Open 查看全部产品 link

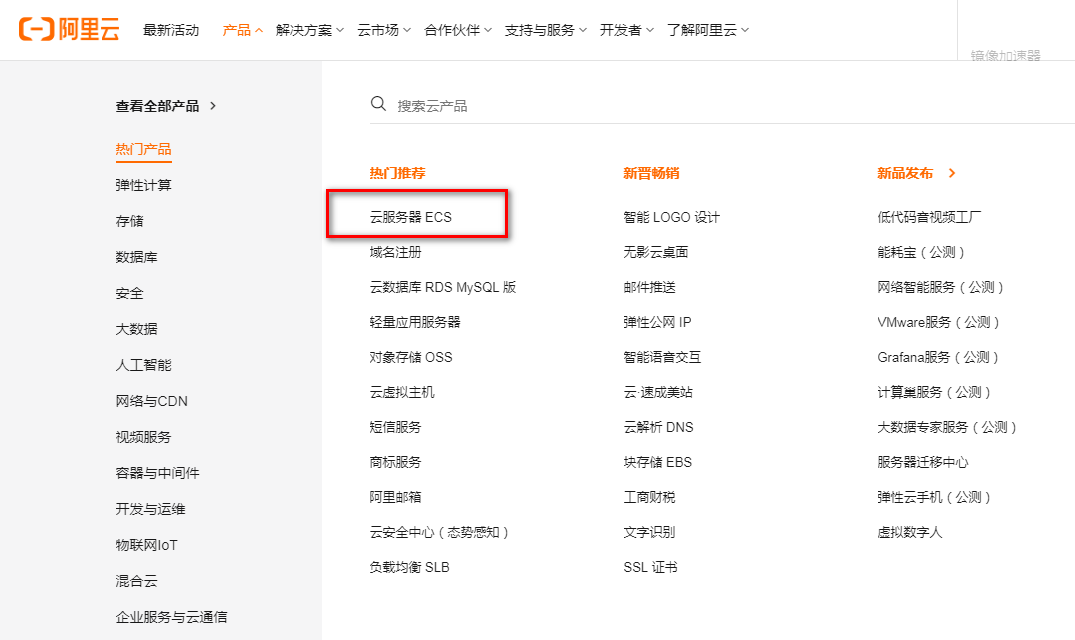[x=157, y=106]
